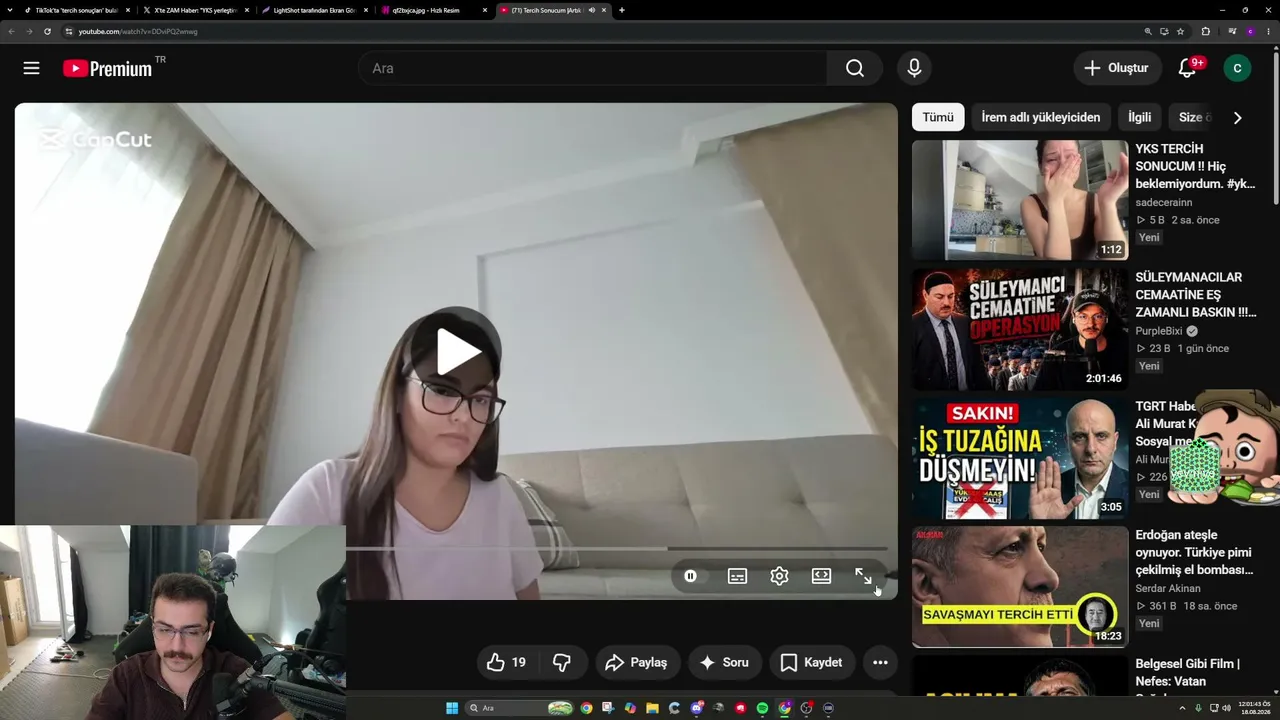Like the video
Viewport: 1280px width, 720px height.
[506, 662]
